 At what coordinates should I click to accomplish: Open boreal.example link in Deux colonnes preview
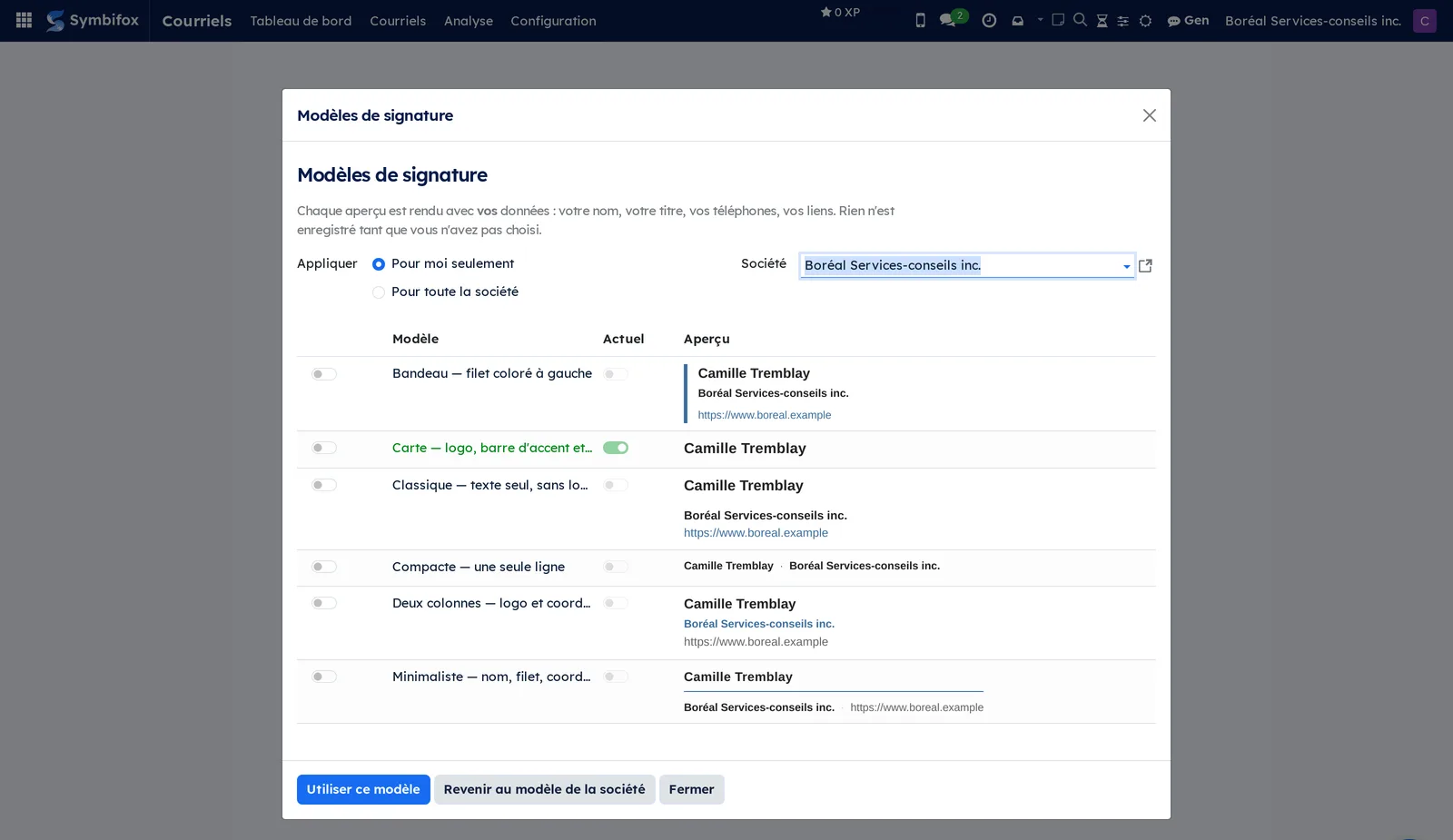(756, 642)
